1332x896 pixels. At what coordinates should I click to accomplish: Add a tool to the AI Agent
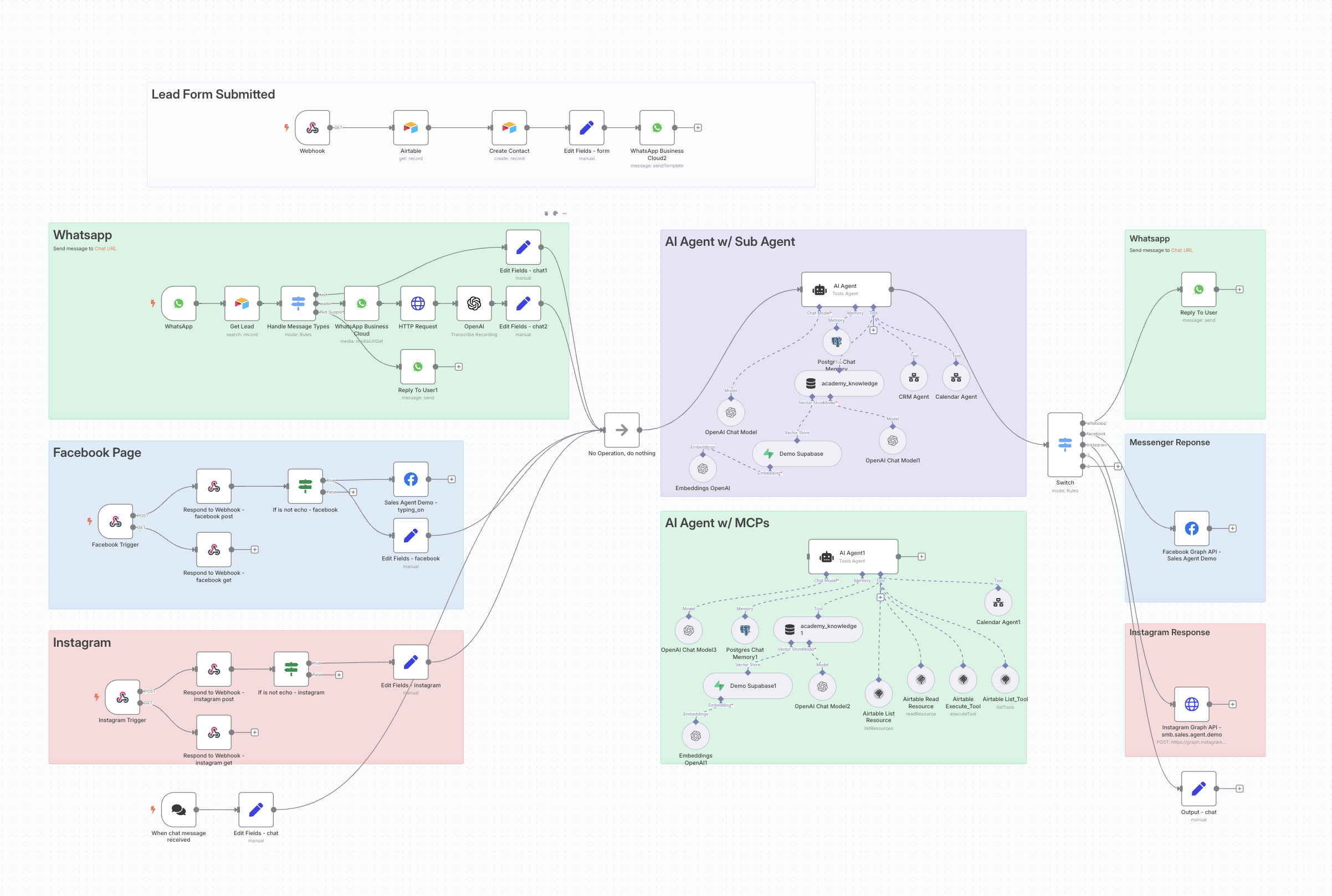coord(874,330)
